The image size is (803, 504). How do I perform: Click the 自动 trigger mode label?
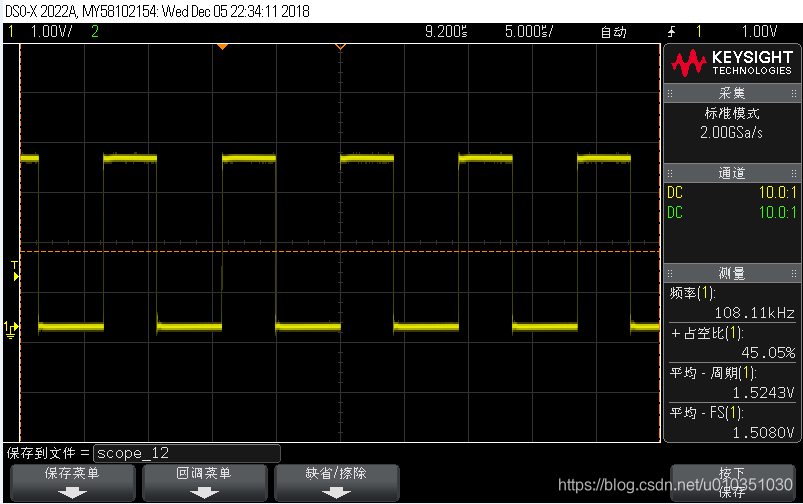click(614, 32)
